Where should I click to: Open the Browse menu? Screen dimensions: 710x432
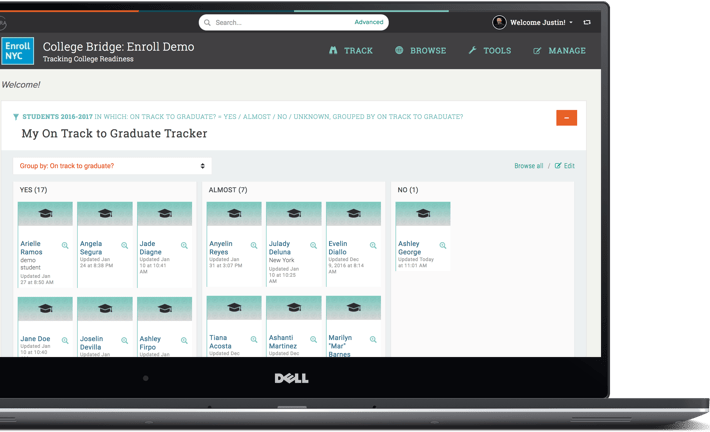pyautogui.click(x=420, y=51)
